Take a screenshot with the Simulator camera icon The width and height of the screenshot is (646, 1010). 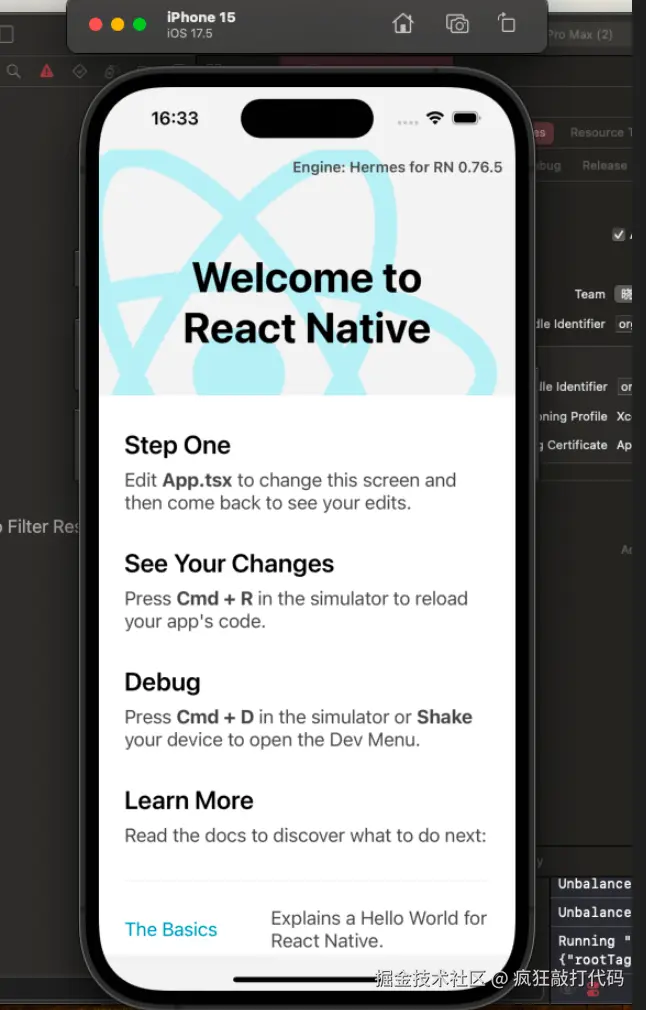[457, 24]
